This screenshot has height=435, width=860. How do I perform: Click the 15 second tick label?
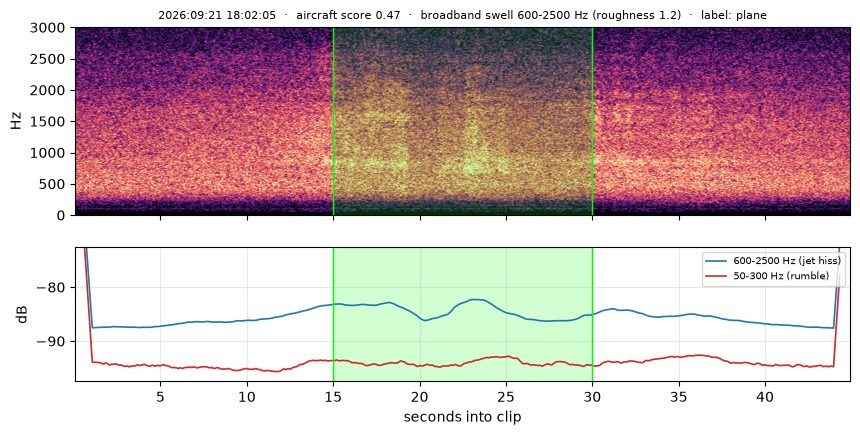(333, 397)
